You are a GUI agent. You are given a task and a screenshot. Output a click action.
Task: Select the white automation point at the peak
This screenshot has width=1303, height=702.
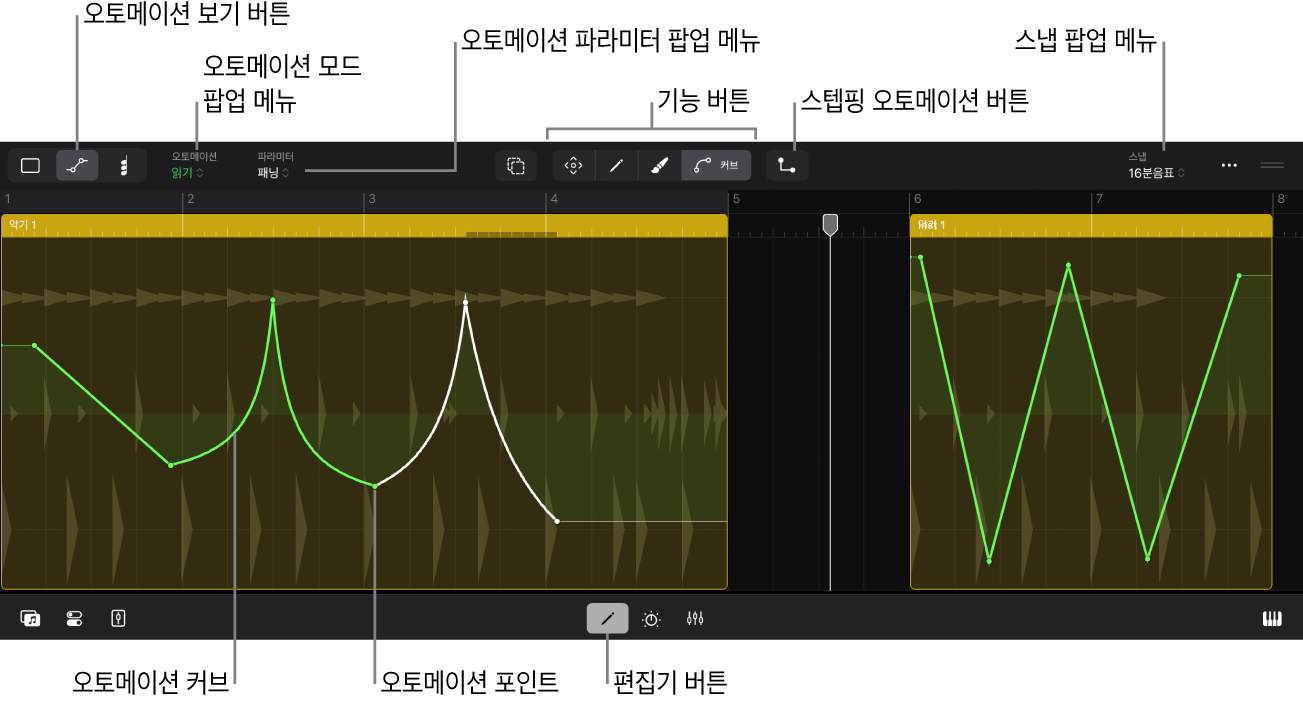pos(465,301)
